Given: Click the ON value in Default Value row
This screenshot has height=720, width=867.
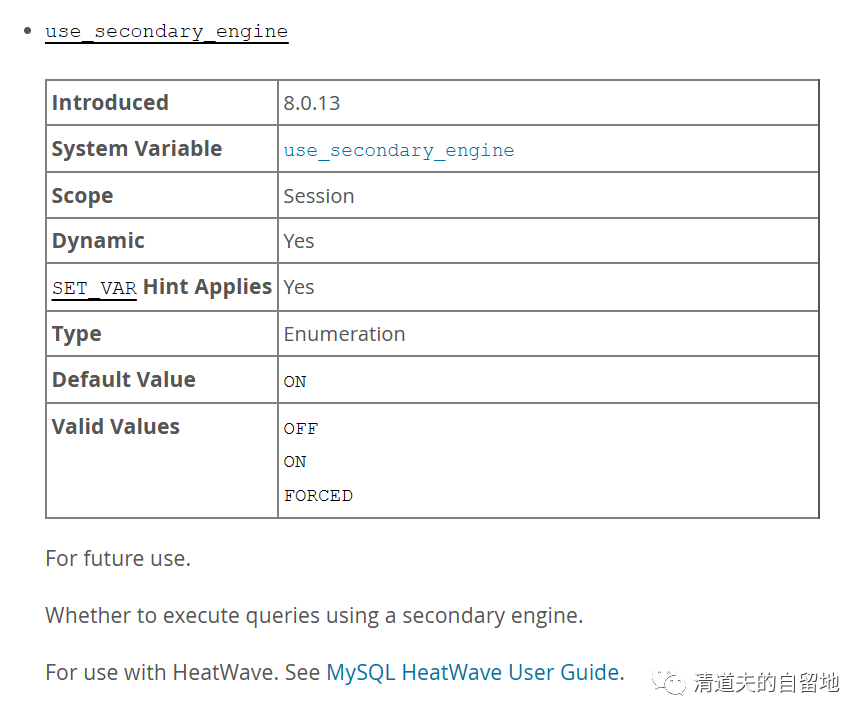Looking at the screenshot, I should point(295,381).
